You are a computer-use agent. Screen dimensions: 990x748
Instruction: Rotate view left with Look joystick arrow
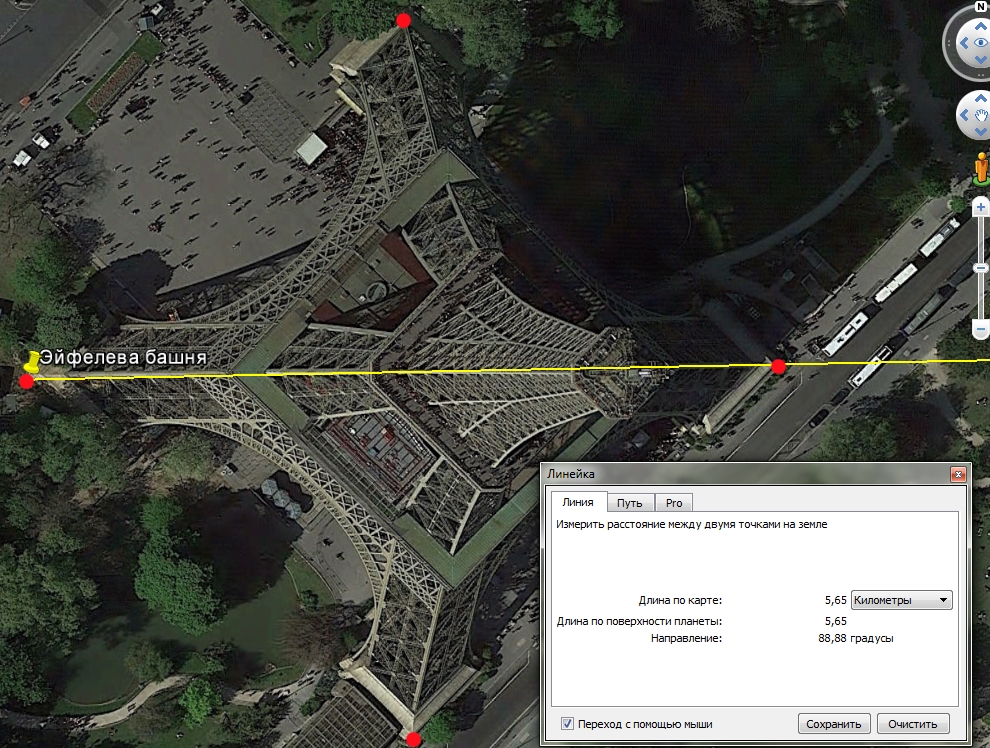tap(964, 43)
